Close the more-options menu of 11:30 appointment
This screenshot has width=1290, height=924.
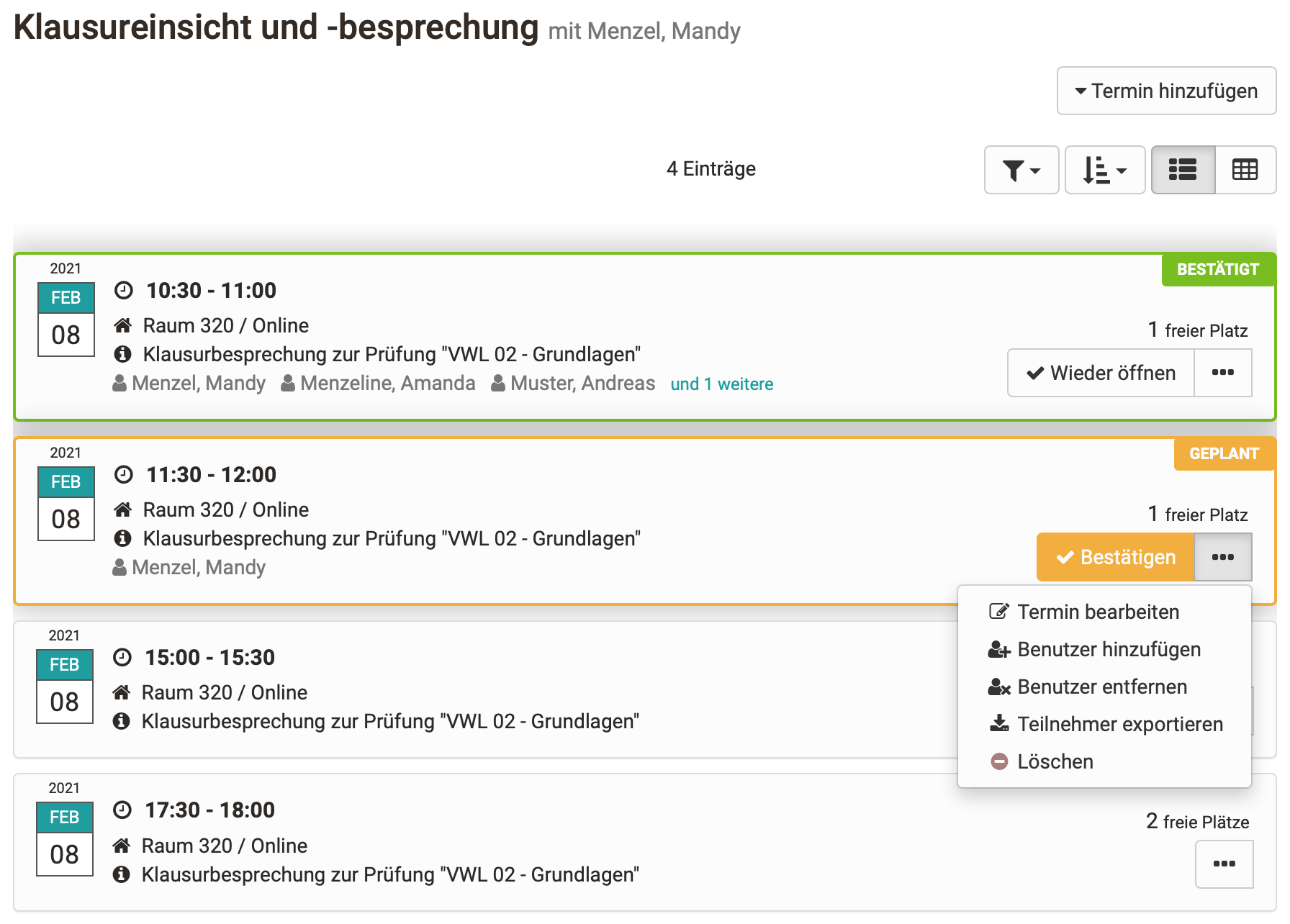1222,558
